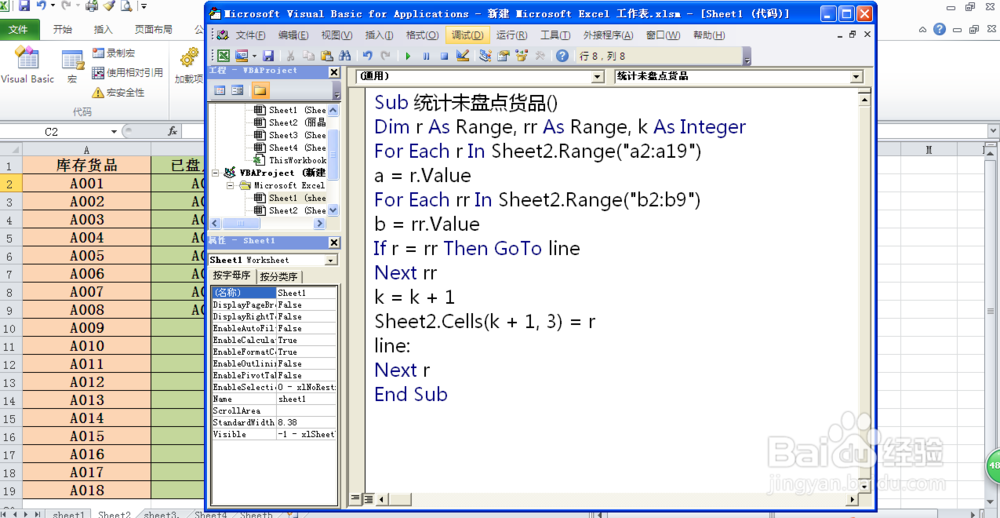Click the 宏 macros button in Excel

pyautogui.click(x=72, y=67)
